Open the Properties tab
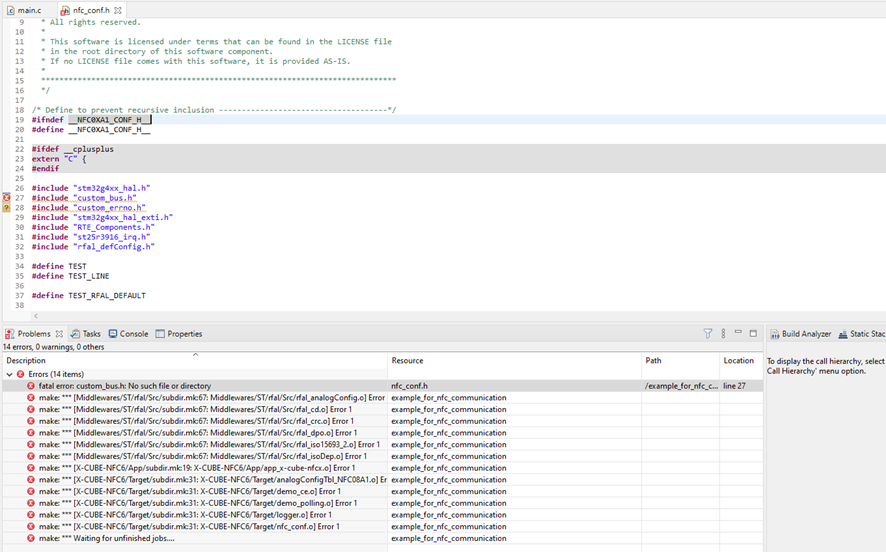 [x=179, y=334]
